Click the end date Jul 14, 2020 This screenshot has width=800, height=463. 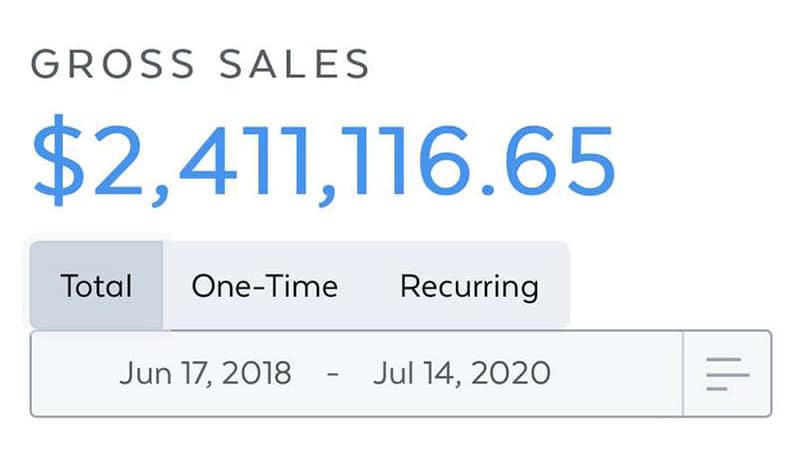point(462,373)
